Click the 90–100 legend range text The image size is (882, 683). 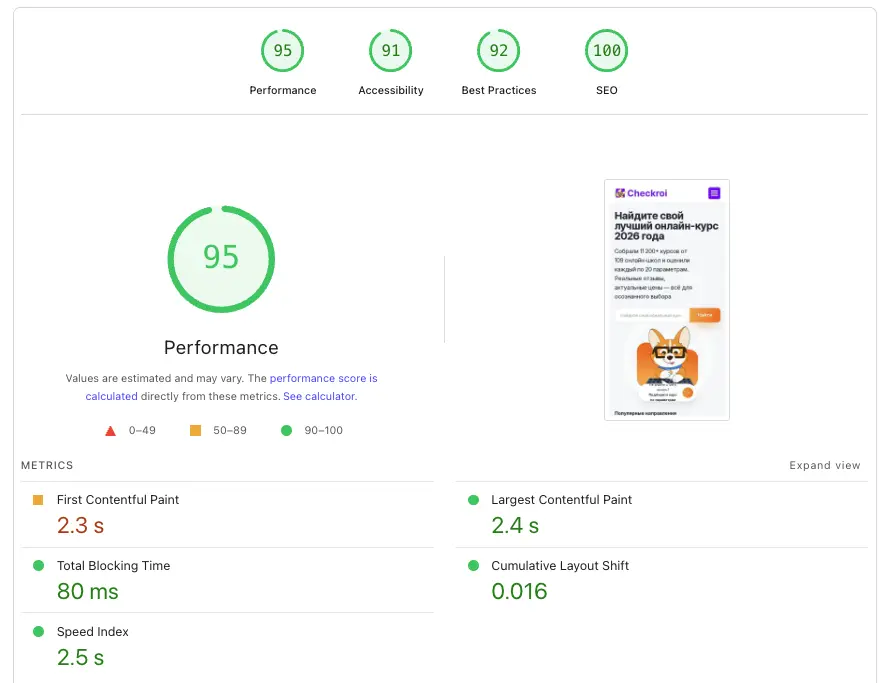(323, 430)
